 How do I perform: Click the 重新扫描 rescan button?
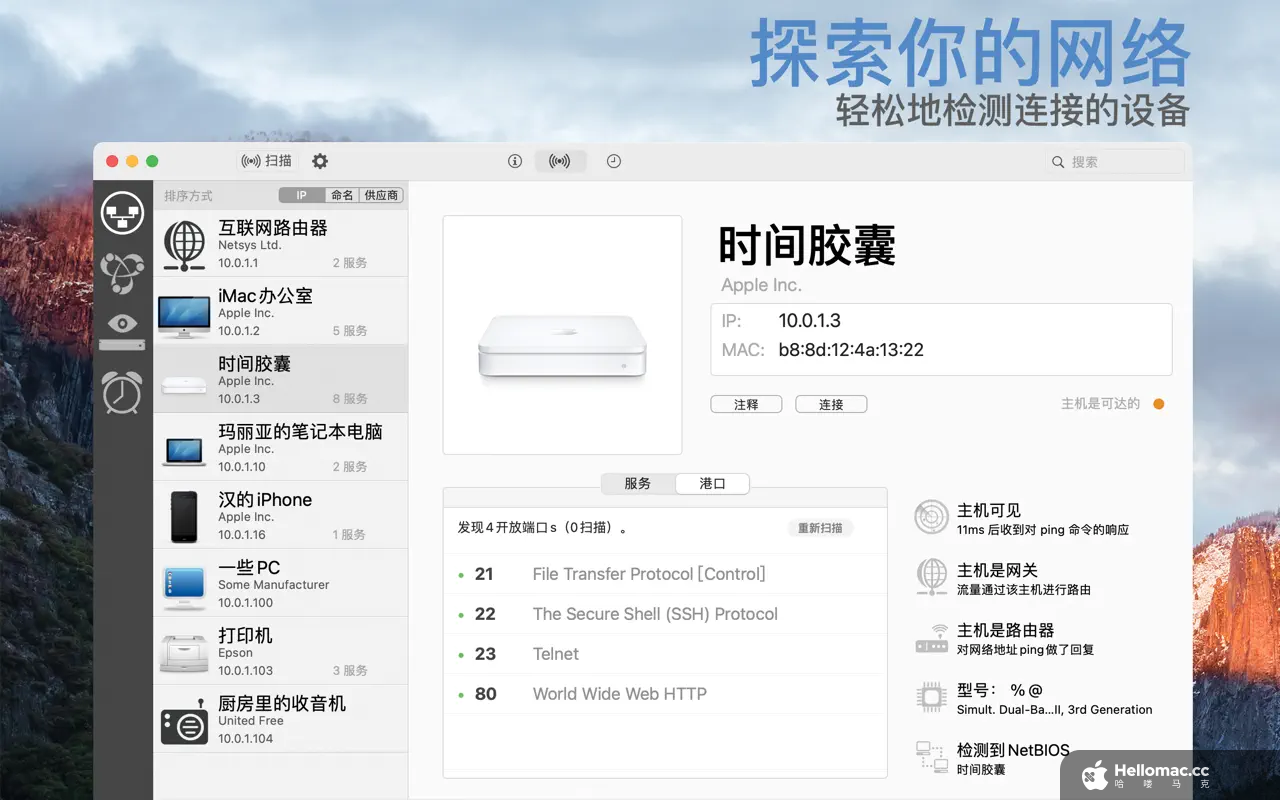pyautogui.click(x=820, y=528)
